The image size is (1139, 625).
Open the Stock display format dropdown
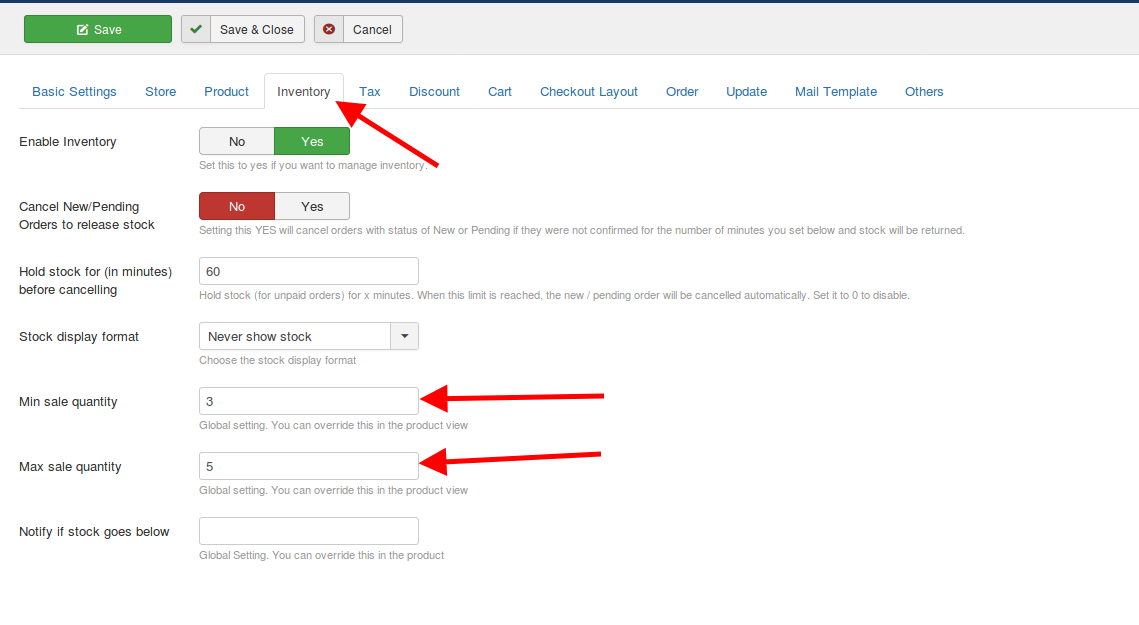point(309,336)
